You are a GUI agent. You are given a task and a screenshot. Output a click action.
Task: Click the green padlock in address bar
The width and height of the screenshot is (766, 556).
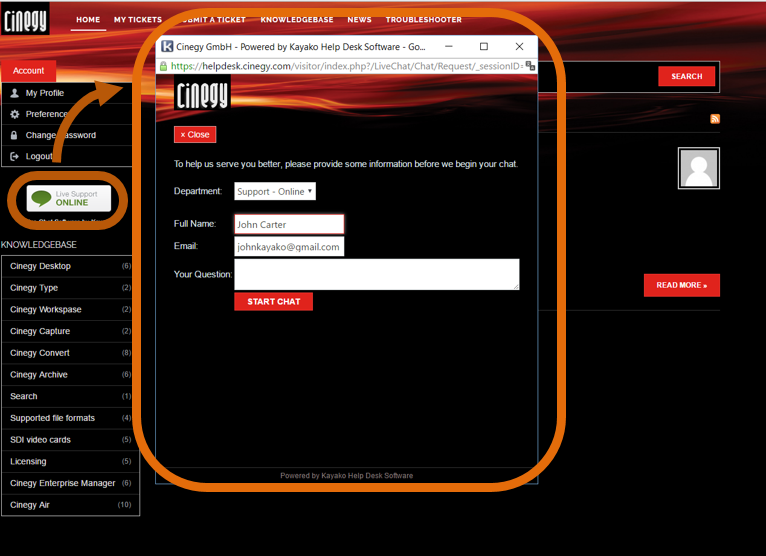coord(163,66)
